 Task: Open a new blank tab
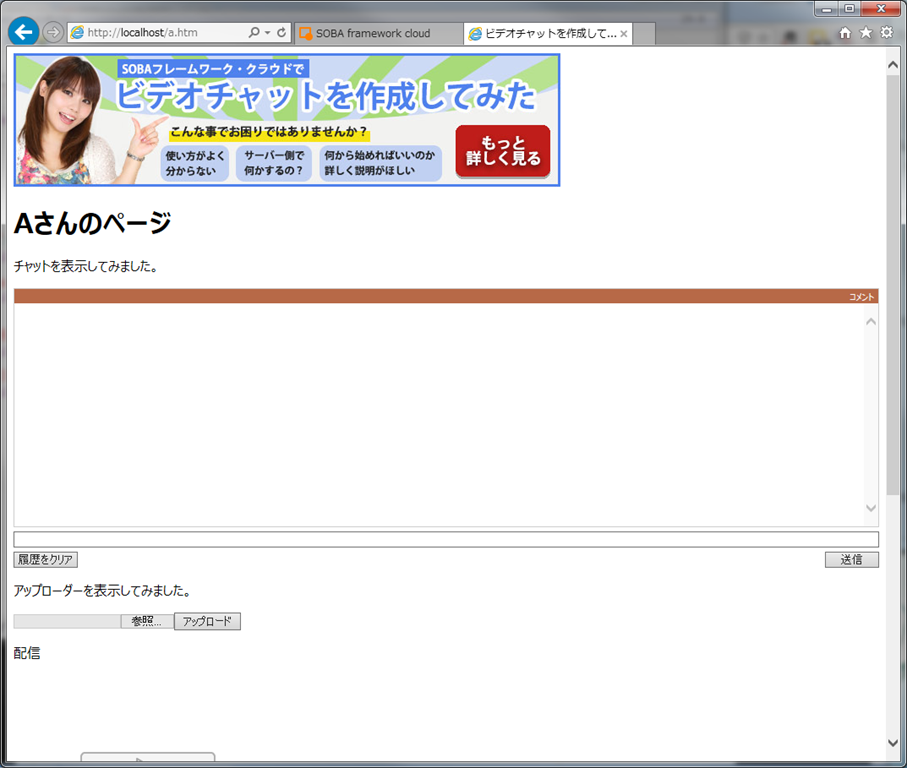644,34
